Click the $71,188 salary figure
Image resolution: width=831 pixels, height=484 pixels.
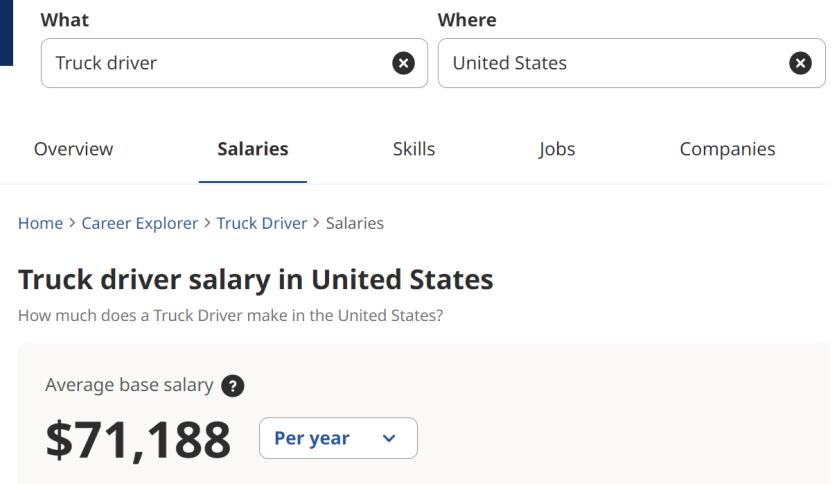point(138,440)
